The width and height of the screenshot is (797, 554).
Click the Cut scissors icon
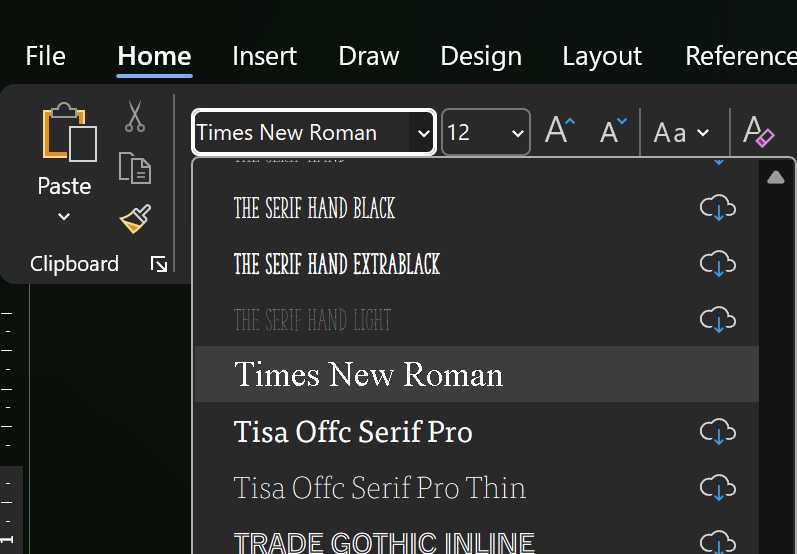(x=135, y=116)
